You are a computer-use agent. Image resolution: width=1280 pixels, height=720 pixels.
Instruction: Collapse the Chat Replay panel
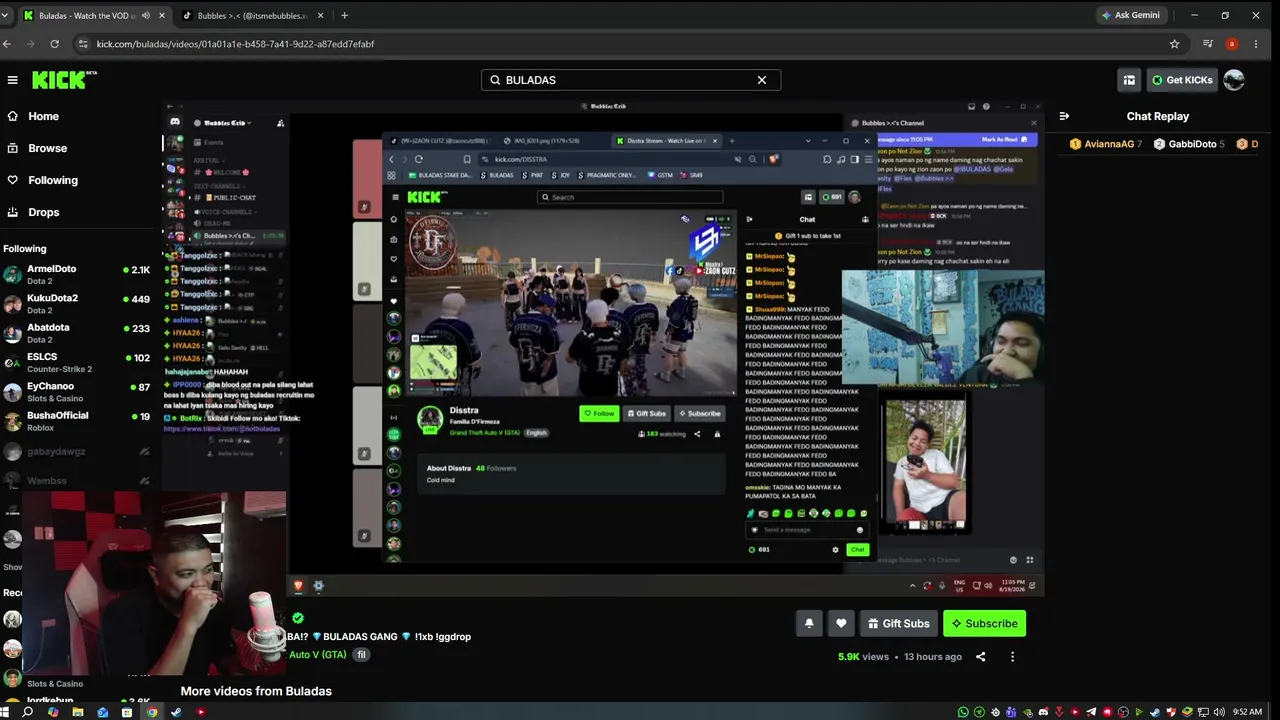click(x=1064, y=116)
